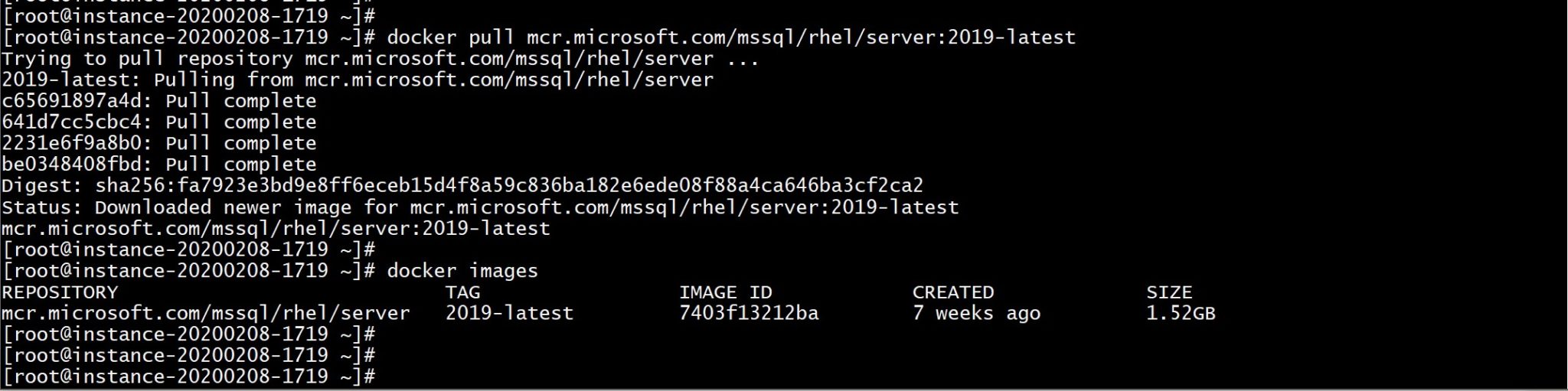The image size is (1568, 391).
Task: Click the sha256 digest hash string
Action: click(509, 186)
